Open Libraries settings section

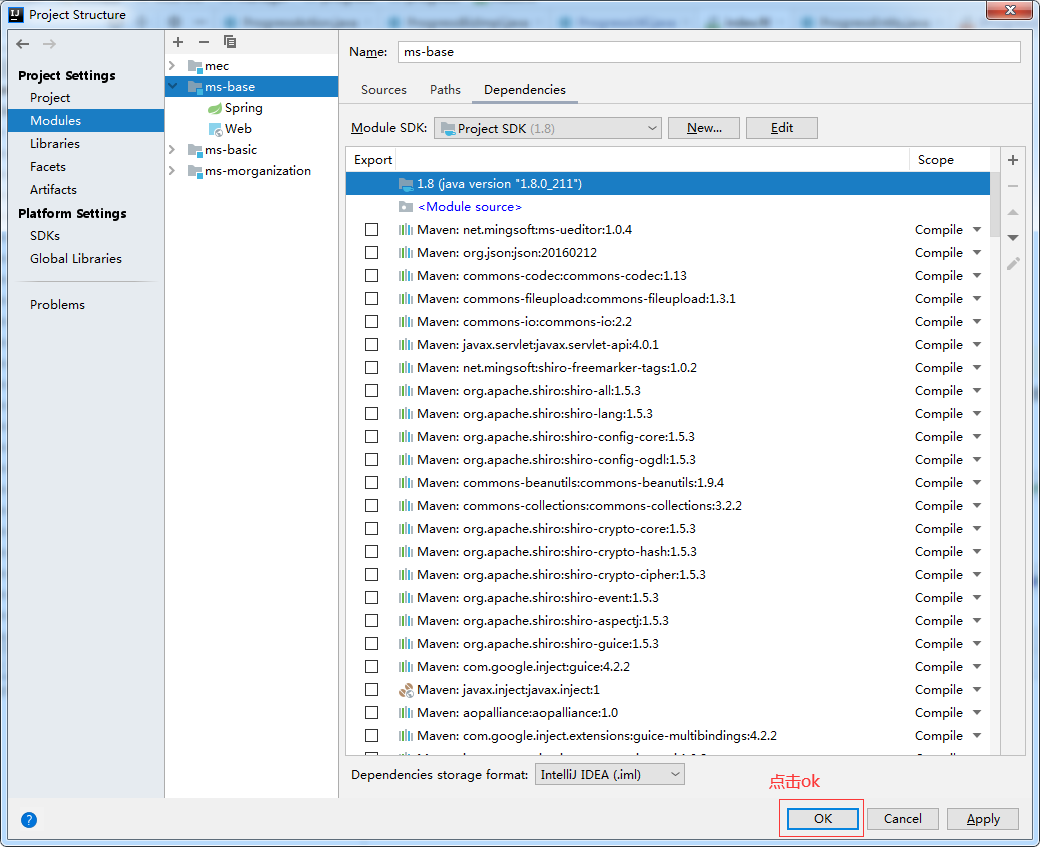[54, 143]
